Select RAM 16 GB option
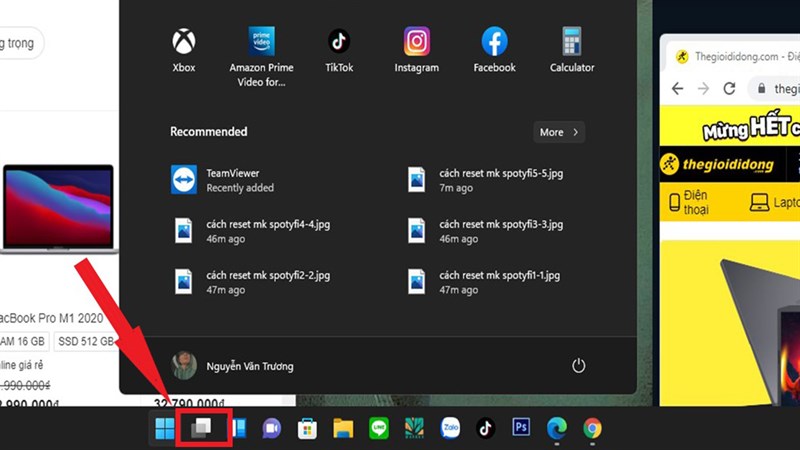Viewport: 800px width, 450px height. [x=23, y=341]
